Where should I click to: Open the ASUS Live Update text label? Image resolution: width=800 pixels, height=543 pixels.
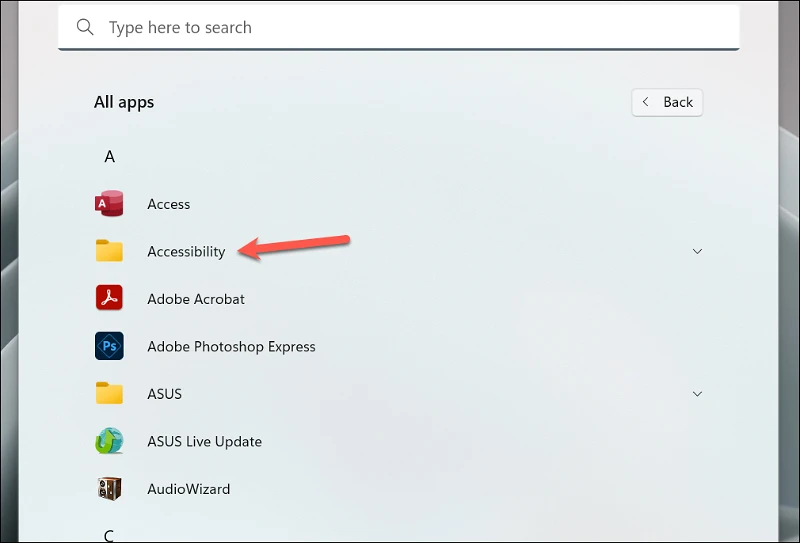coord(204,441)
